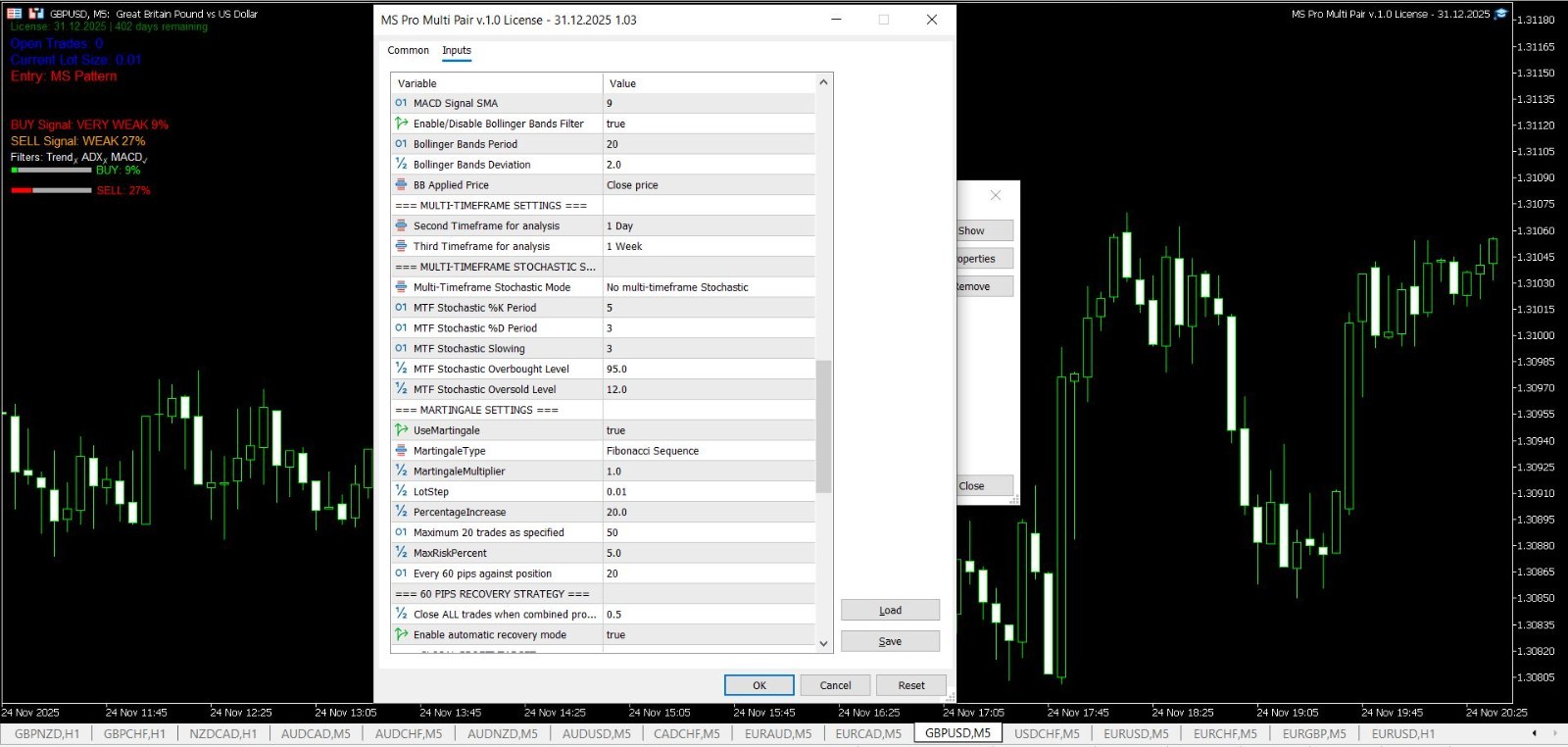Viewport: 1568px width, 747px height.
Task: Click the Third Timeframe for analysis enum icon
Action: (401, 246)
